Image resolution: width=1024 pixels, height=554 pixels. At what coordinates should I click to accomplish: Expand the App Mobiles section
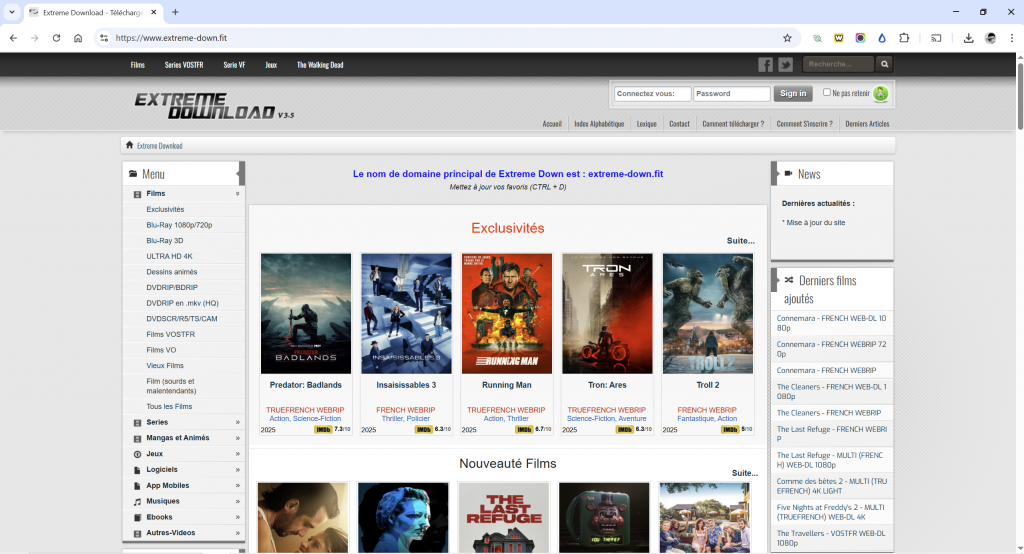[238, 485]
